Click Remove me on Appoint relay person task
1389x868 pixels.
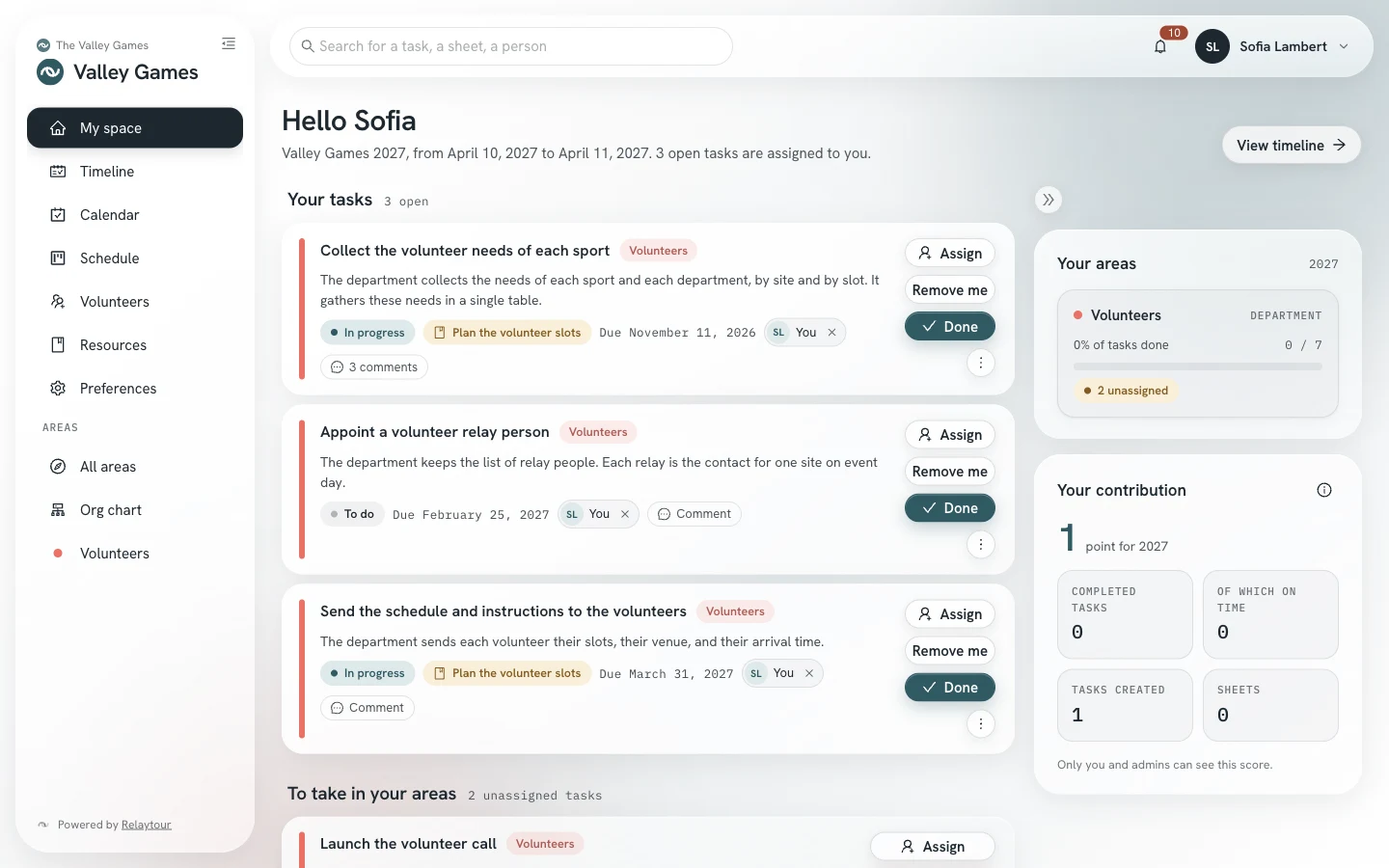950,472
